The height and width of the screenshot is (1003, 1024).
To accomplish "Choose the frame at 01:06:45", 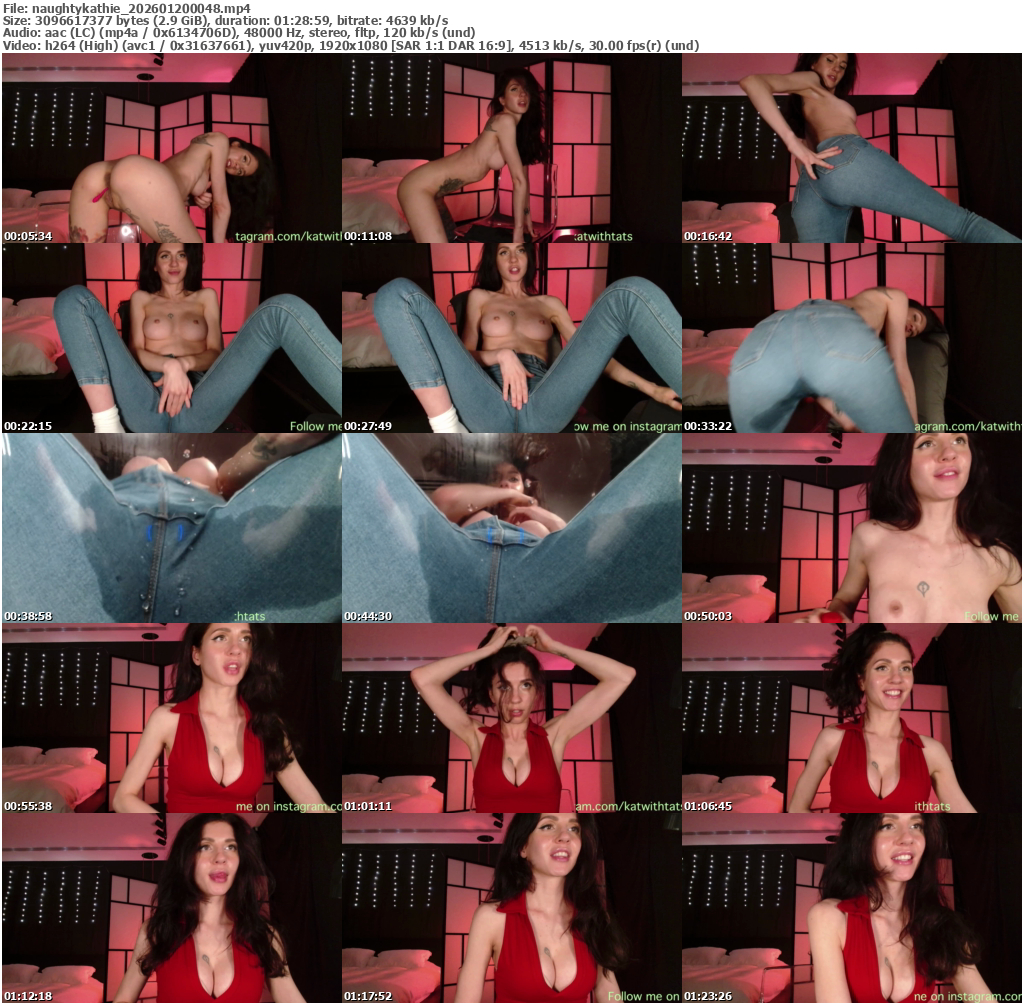I will [851, 718].
